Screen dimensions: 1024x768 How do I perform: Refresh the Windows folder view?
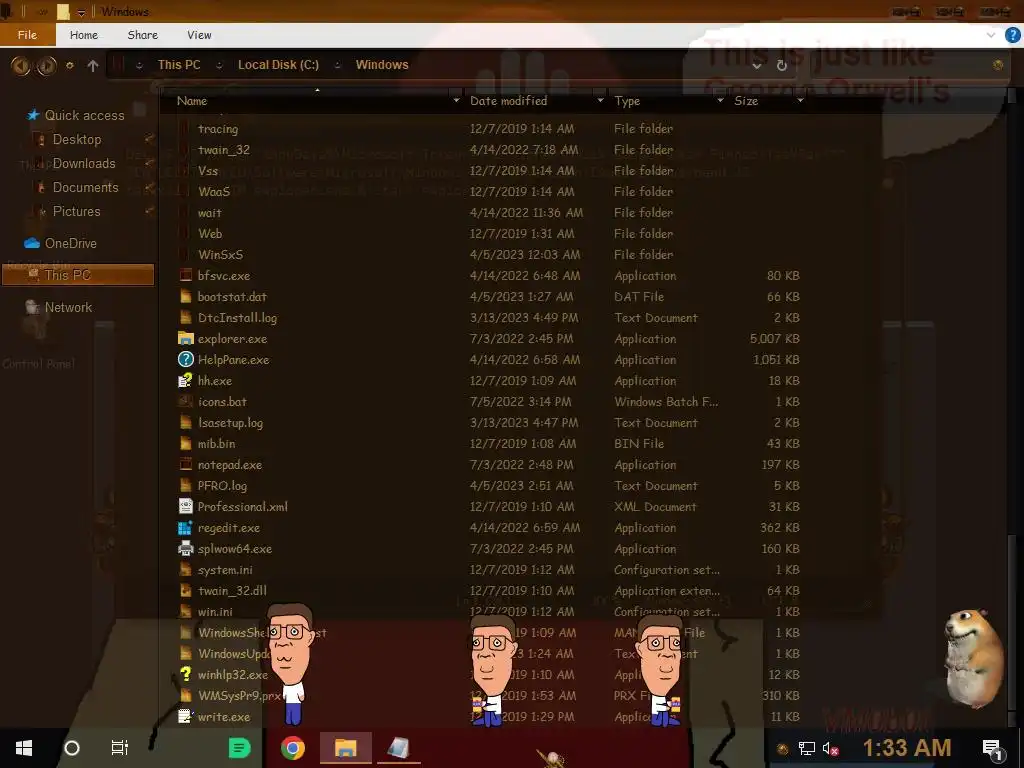tap(782, 65)
